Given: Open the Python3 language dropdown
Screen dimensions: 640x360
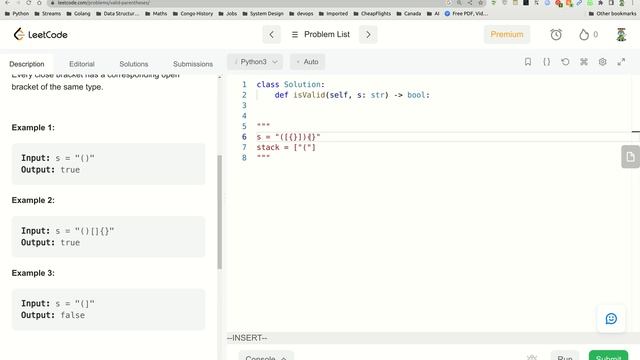Looking at the screenshot, I should [255, 62].
